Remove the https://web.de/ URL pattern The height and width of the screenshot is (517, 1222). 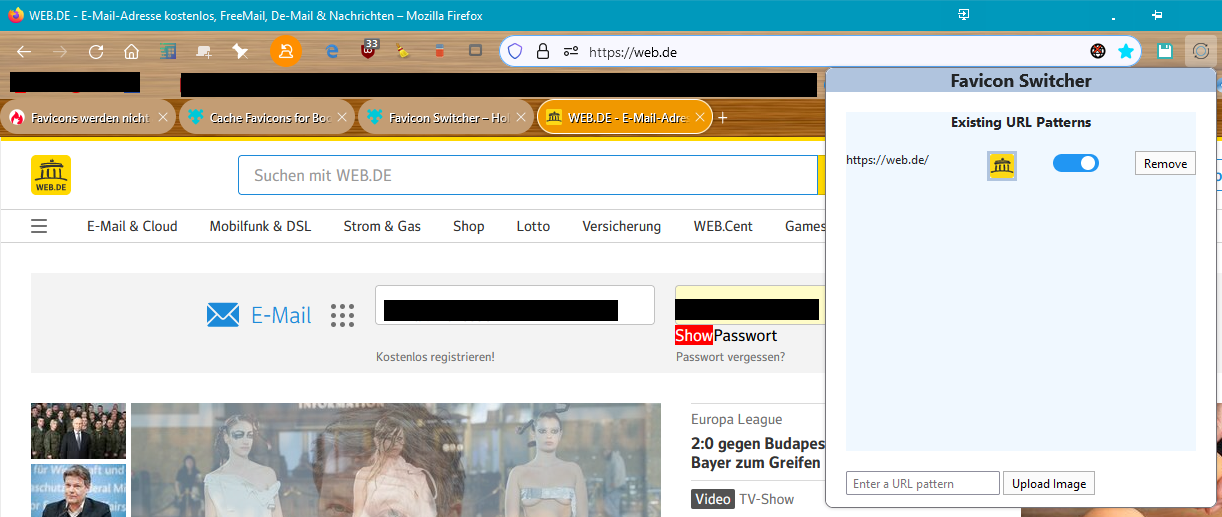pos(1165,163)
